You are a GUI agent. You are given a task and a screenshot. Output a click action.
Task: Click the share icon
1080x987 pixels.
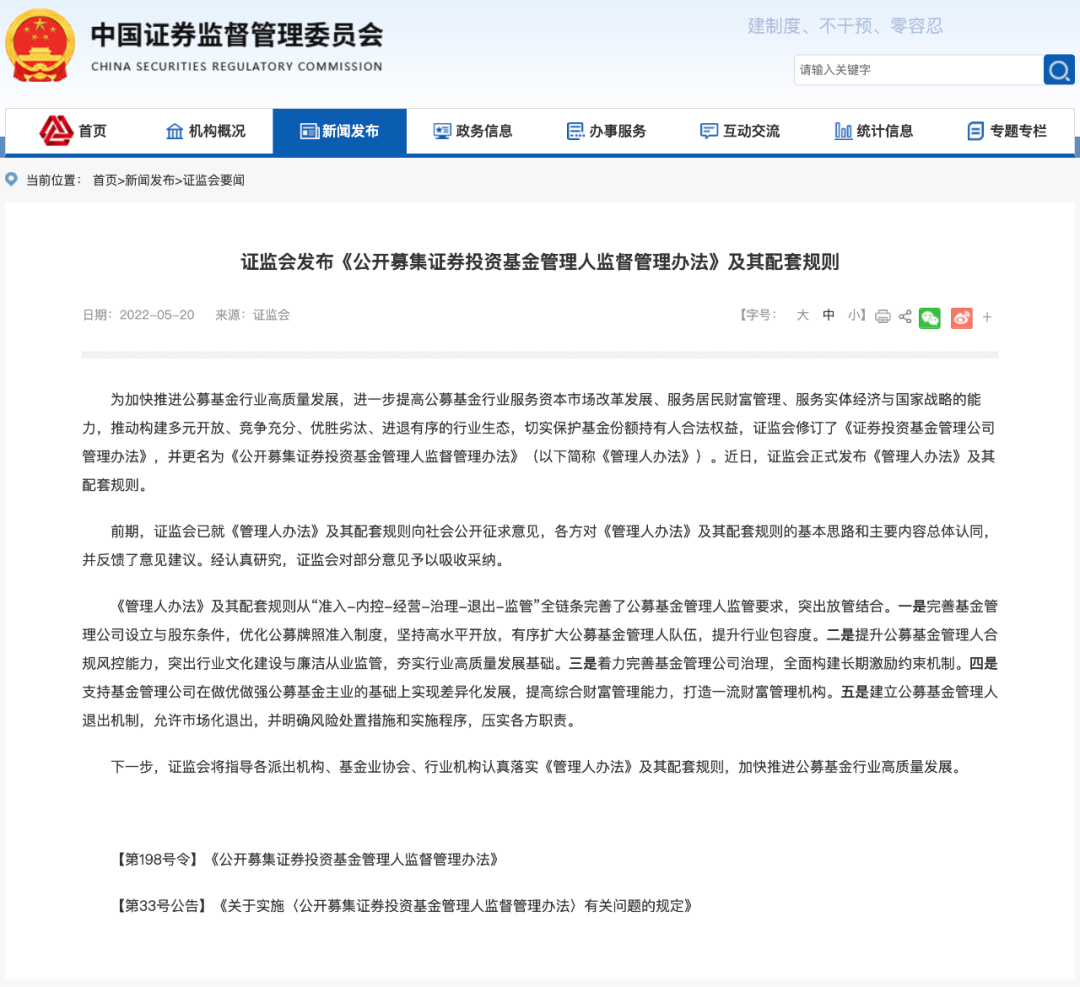[905, 316]
